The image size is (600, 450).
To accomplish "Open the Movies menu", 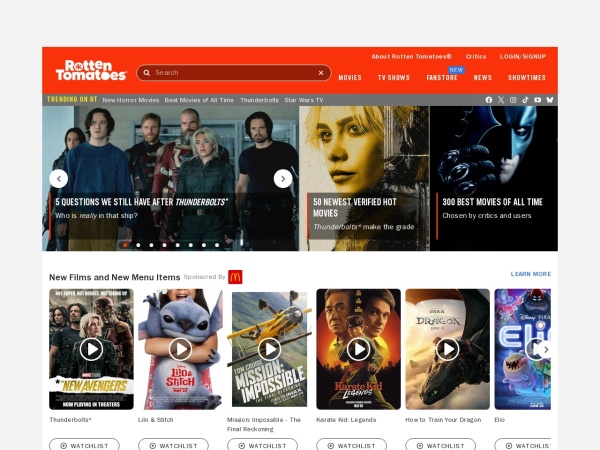I will (350, 78).
